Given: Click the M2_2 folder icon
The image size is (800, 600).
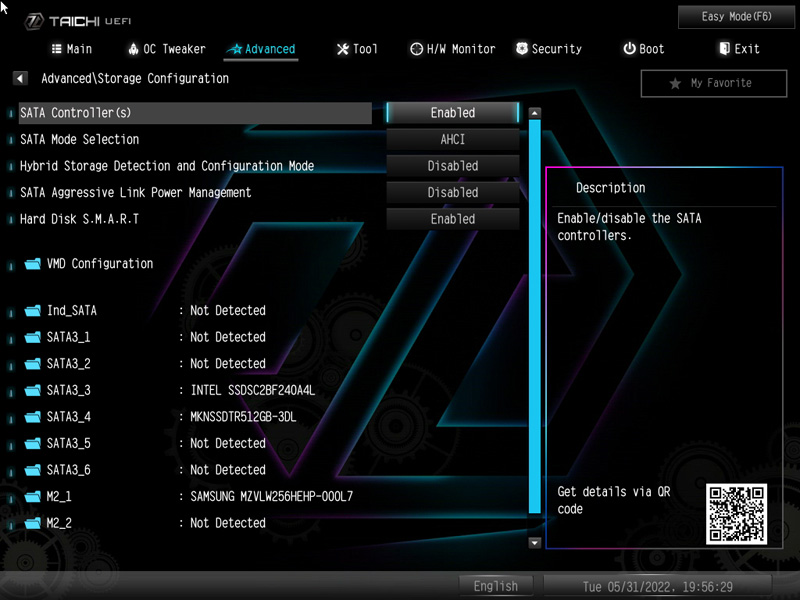Looking at the screenshot, I should [33, 523].
